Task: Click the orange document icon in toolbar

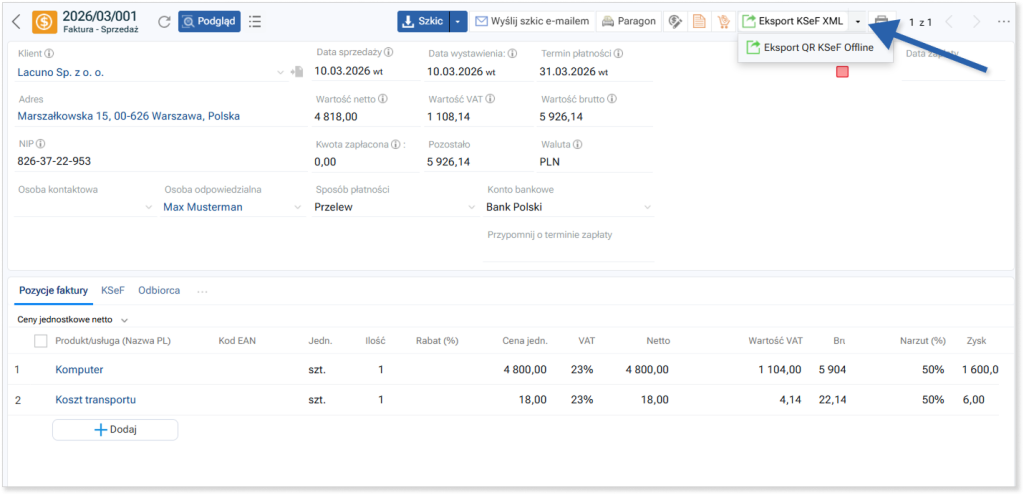Action: [699, 21]
